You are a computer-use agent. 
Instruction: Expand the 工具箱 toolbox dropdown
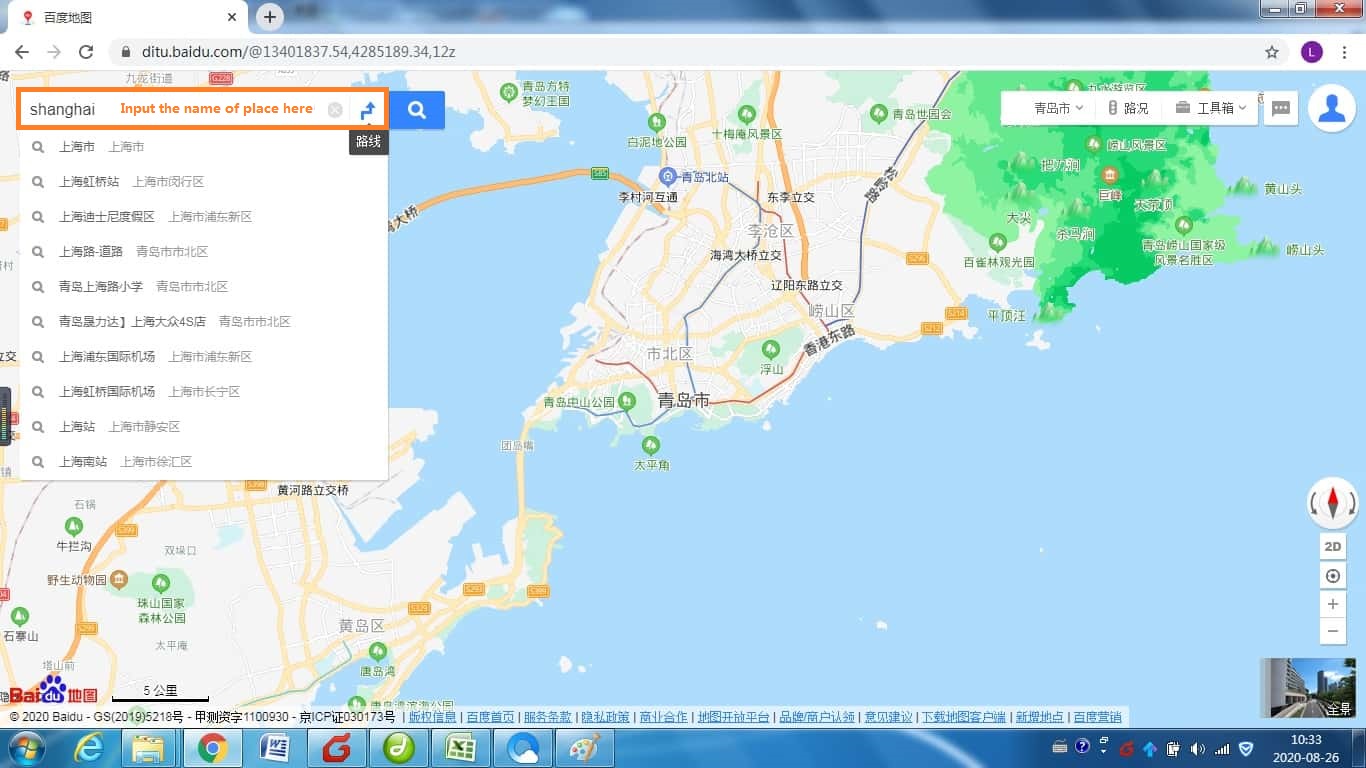1210,108
